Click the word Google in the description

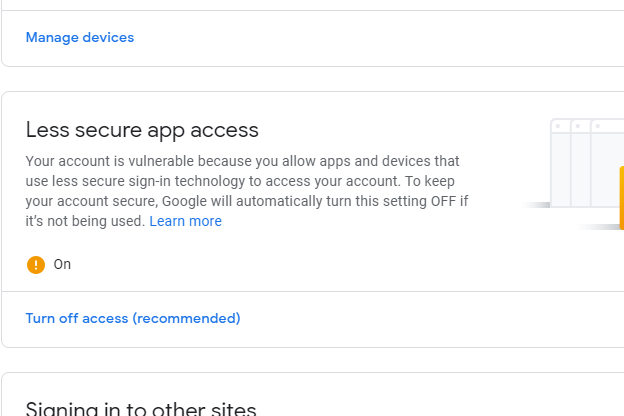point(184,201)
